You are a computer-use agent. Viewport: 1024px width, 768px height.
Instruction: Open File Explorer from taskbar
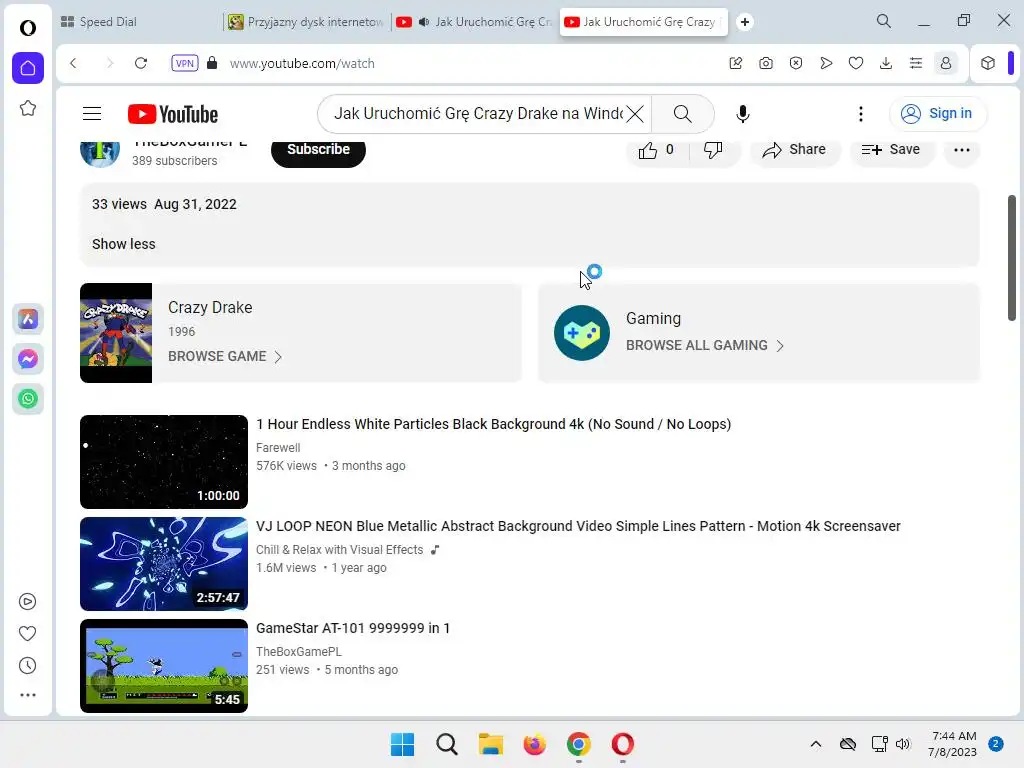pos(490,744)
